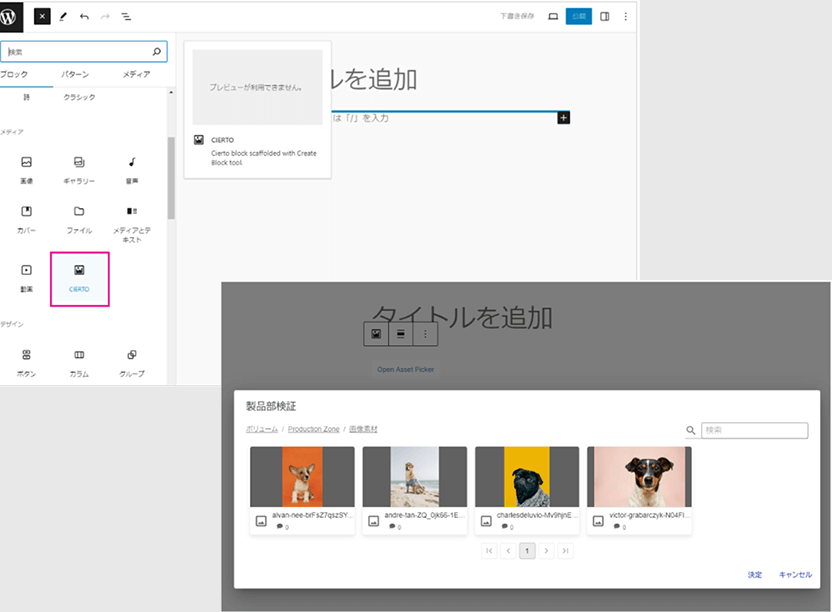Click the block list scroll-up arrow
The height and width of the screenshot is (612, 832).
tap(171, 92)
